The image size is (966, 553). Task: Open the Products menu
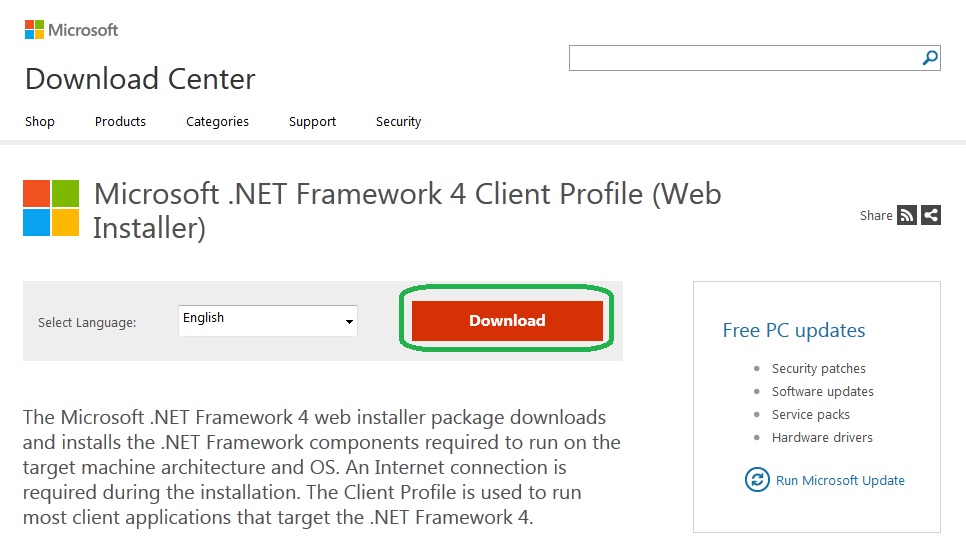(120, 122)
